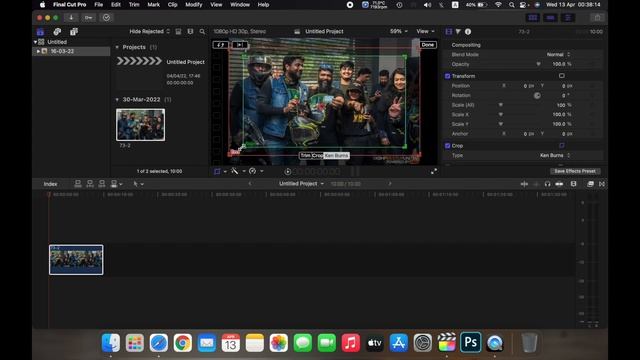Open timeline clip appearance icon

[573, 184]
